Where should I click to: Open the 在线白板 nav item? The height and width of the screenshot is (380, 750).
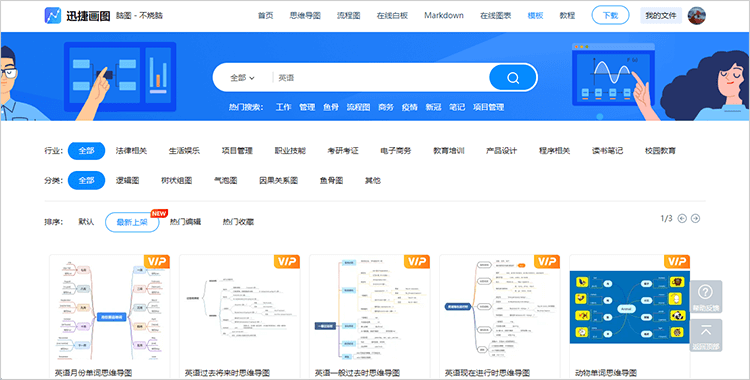point(392,15)
